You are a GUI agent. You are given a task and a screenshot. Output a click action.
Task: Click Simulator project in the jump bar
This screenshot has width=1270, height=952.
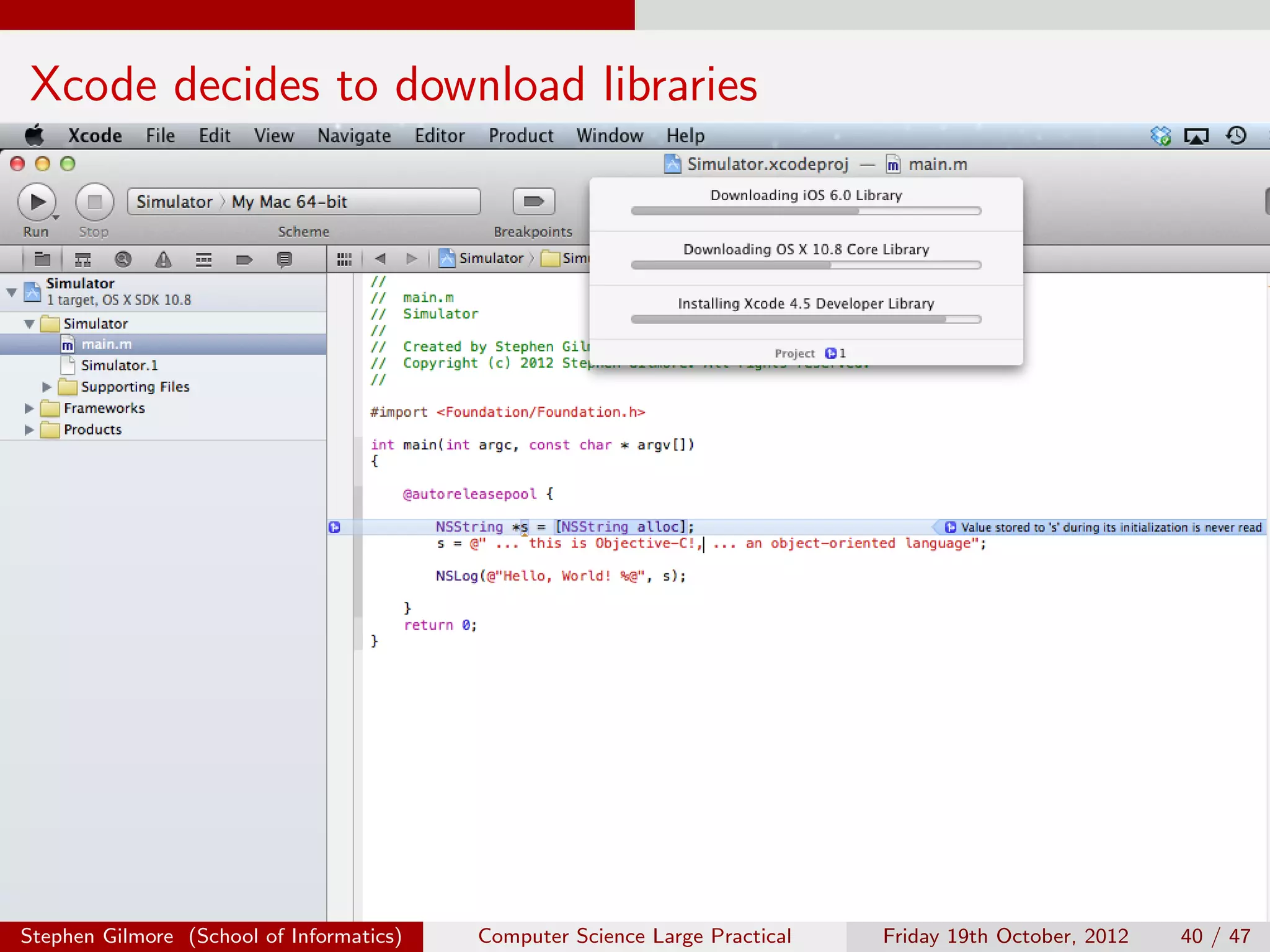(482, 258)
